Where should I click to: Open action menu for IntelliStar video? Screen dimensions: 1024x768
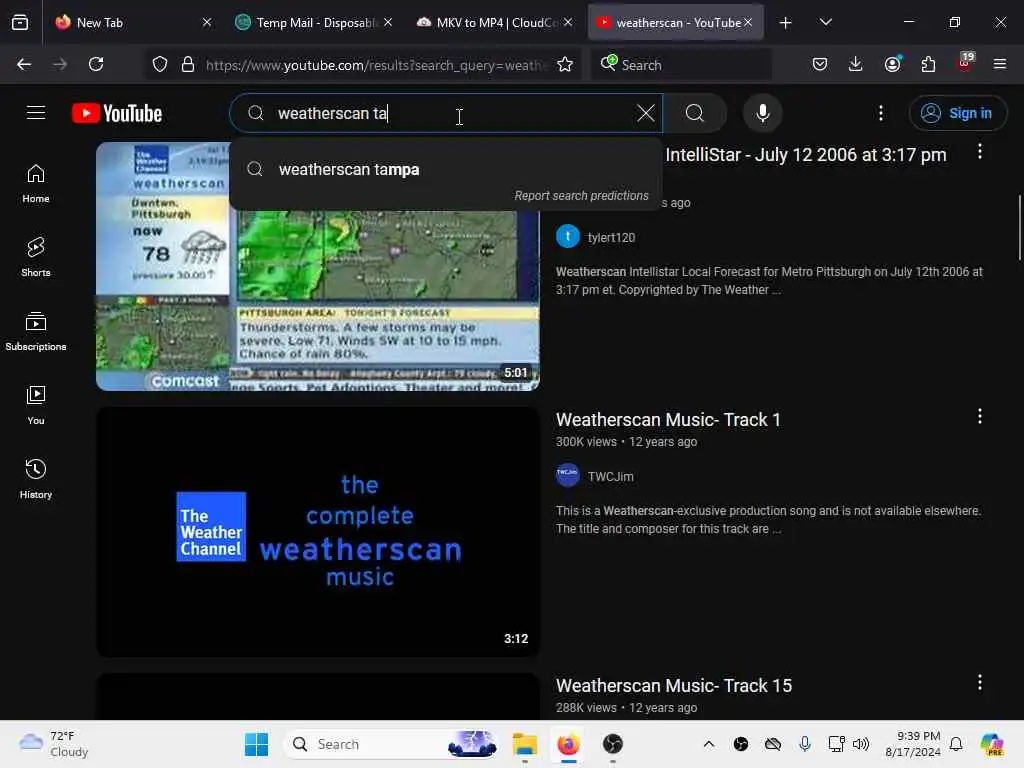point(980,152)
